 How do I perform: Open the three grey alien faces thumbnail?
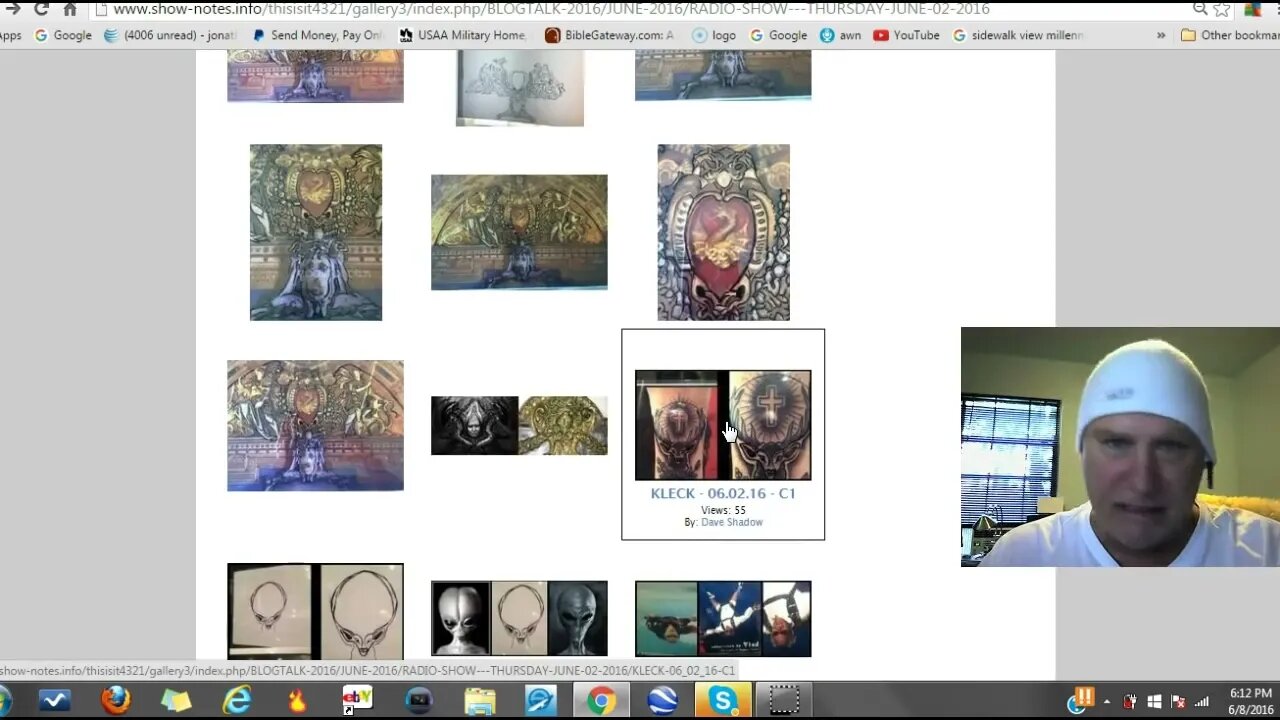[x=519, y=619]
